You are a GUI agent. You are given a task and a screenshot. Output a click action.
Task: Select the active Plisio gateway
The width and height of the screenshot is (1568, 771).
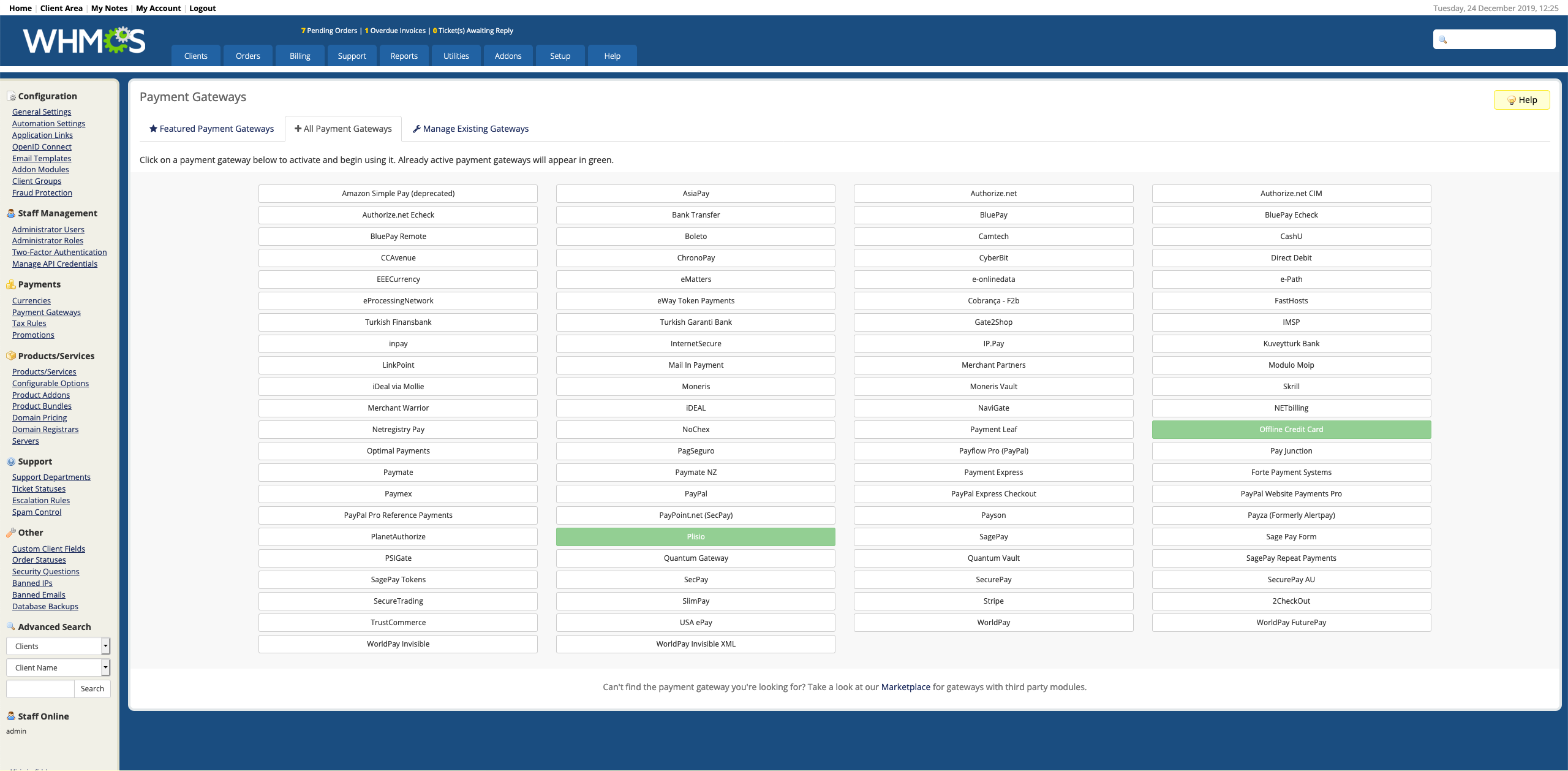pyautogui.click(x=696, y=537)
